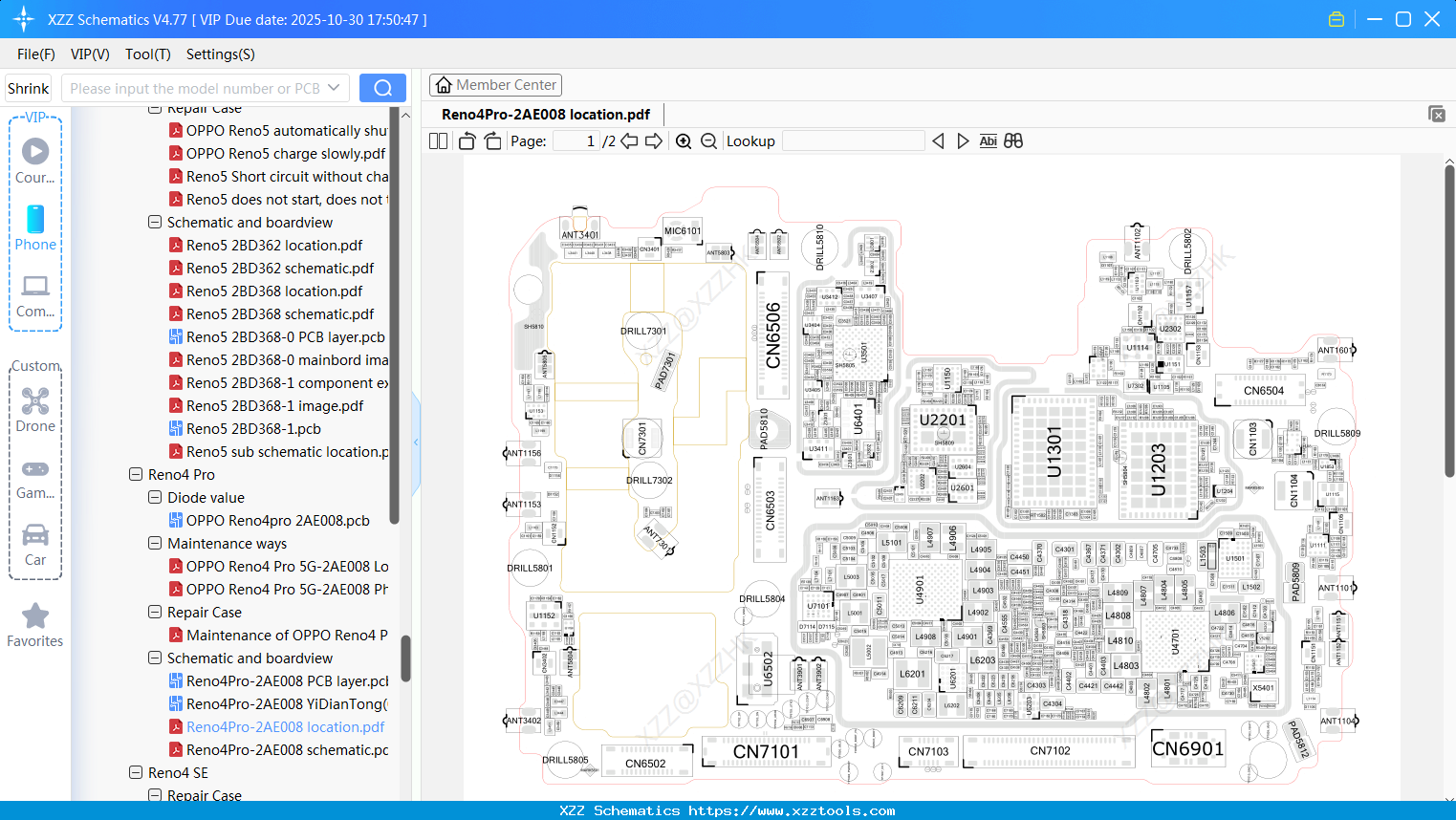This screenshot has width=1456, height=820.
Task: Start a search with the blue magnifier button
Action: [x=382, y=87]
